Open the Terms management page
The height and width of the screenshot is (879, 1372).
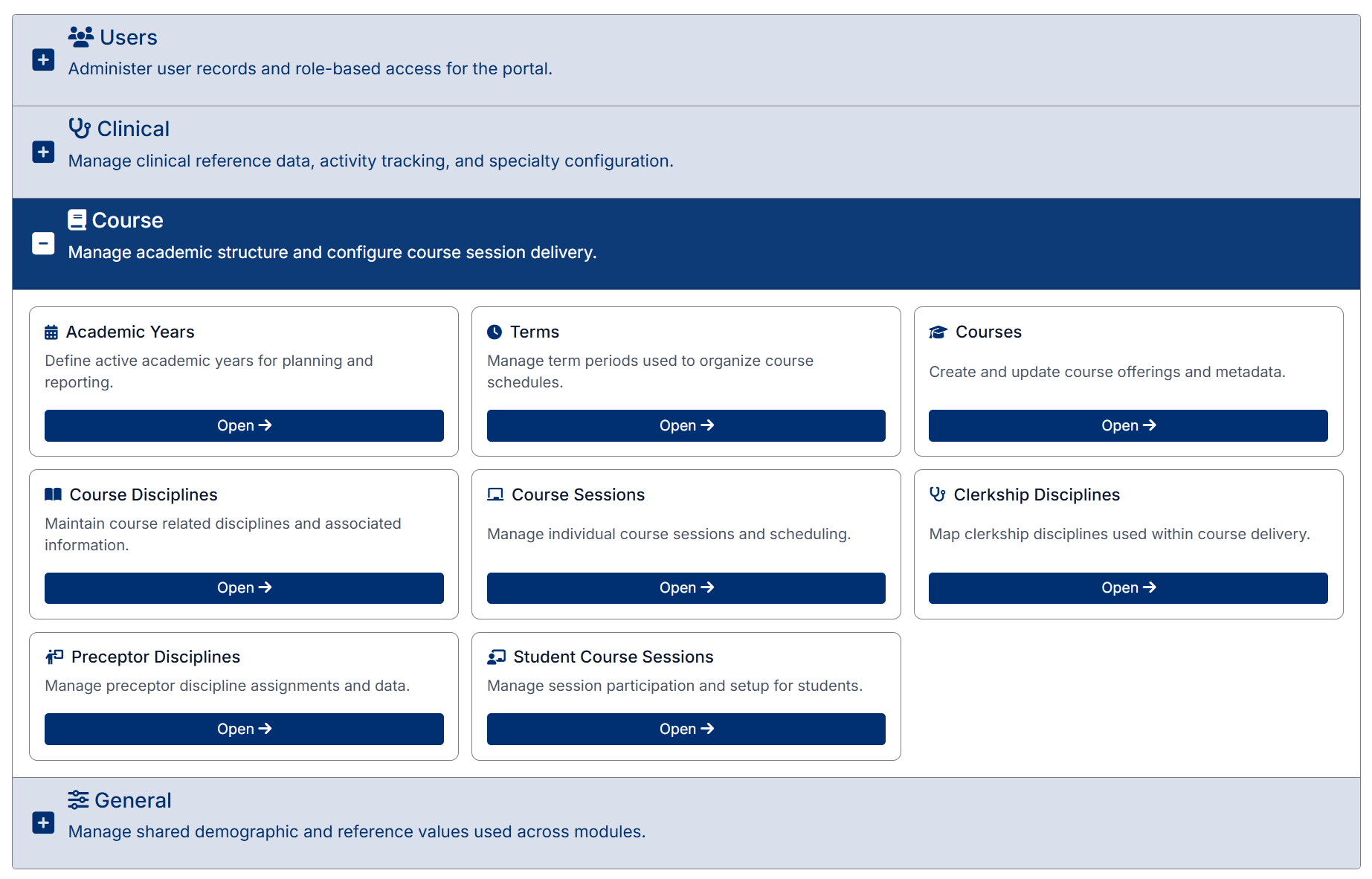(x=686, y=425)
